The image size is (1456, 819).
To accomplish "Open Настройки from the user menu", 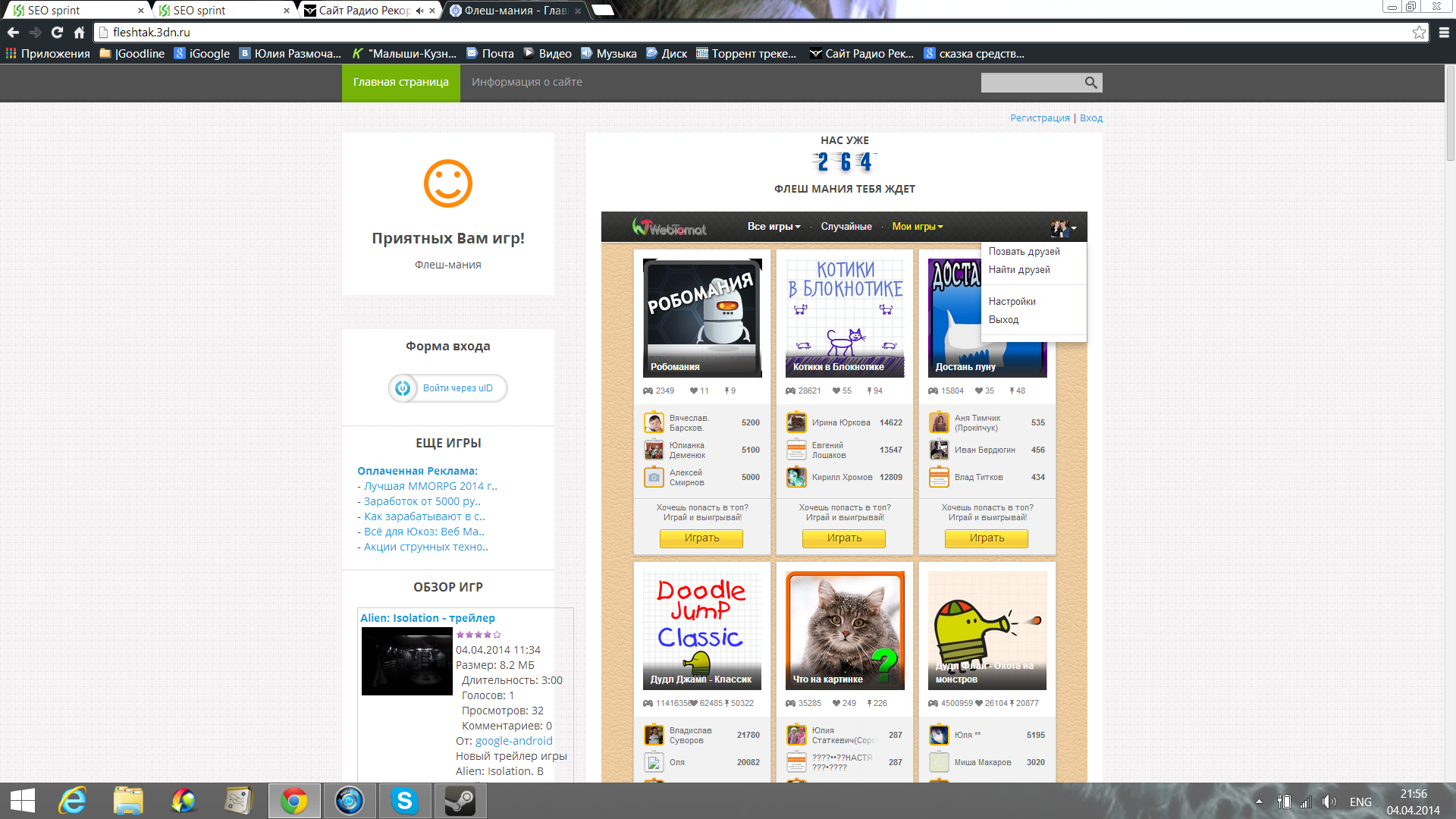I will pos(1012,302).
